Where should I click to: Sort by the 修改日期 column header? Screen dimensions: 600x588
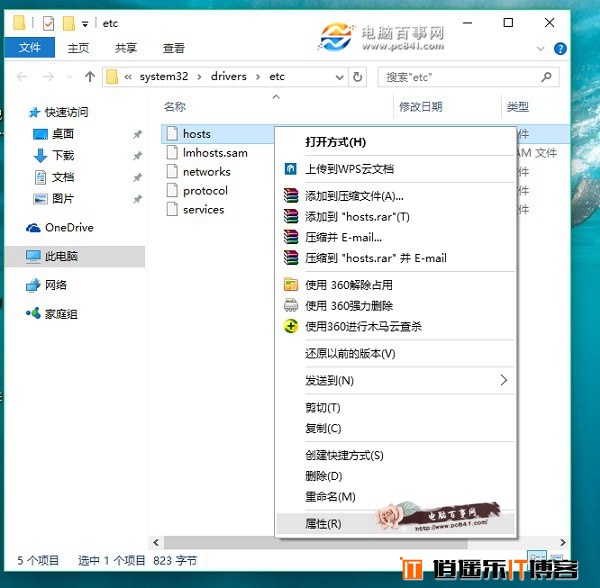coord(421,107)
